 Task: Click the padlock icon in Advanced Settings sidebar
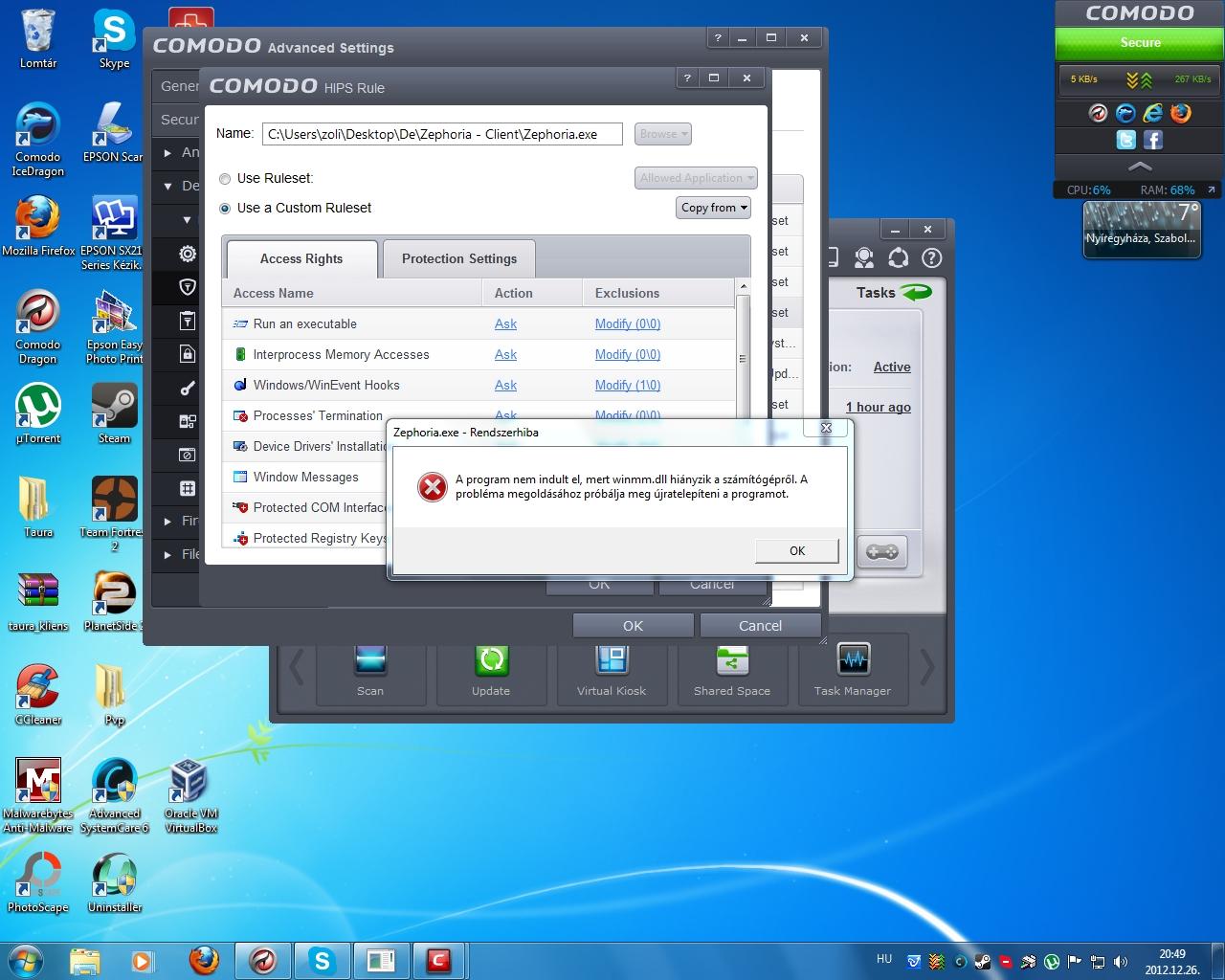188,354
